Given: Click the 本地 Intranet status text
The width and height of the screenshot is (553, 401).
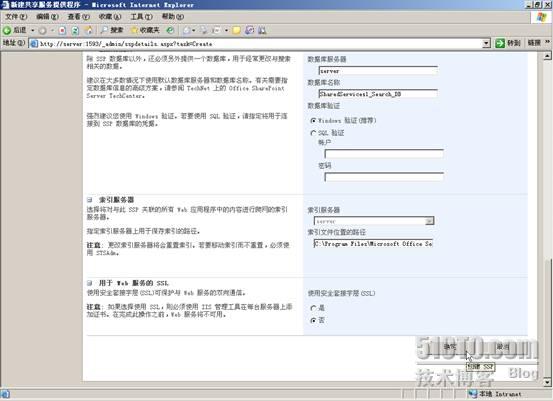Looking at the screenshot, I should tap(500, 394).
